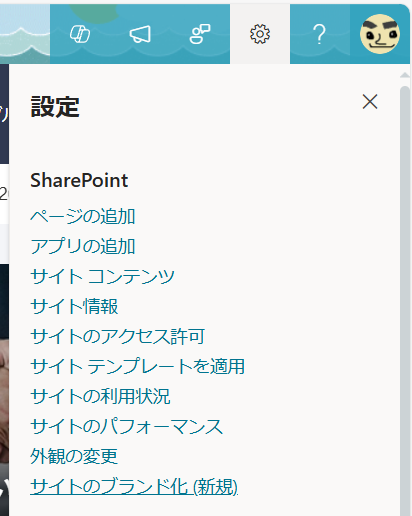The width and height of the screenshot is (412, 516).
Task: View サイトの利用状況
Action: (100, 396)
